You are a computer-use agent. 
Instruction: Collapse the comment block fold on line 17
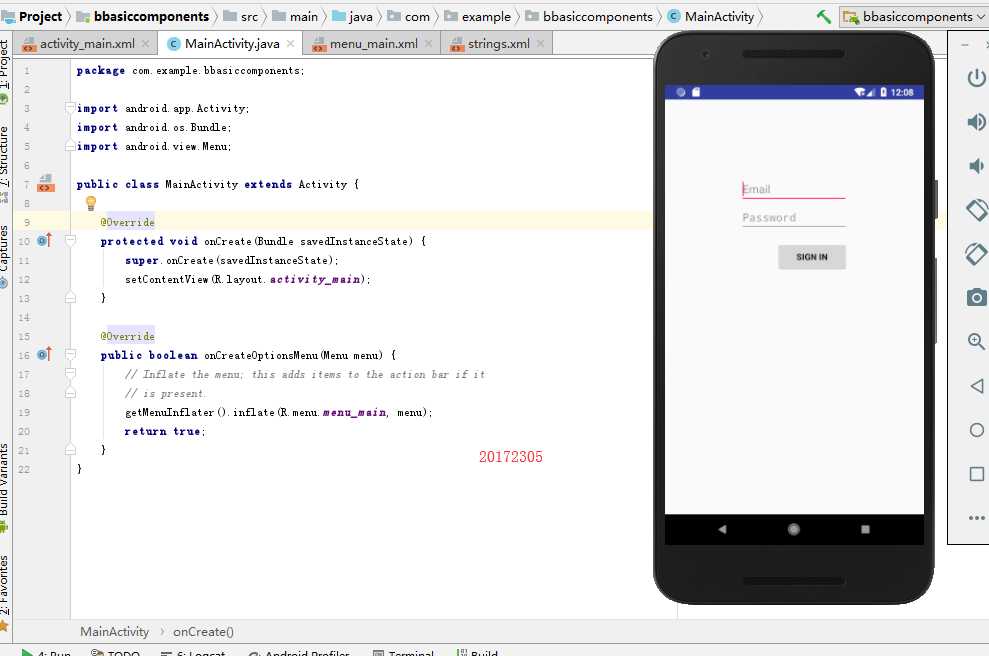point(70,373)
